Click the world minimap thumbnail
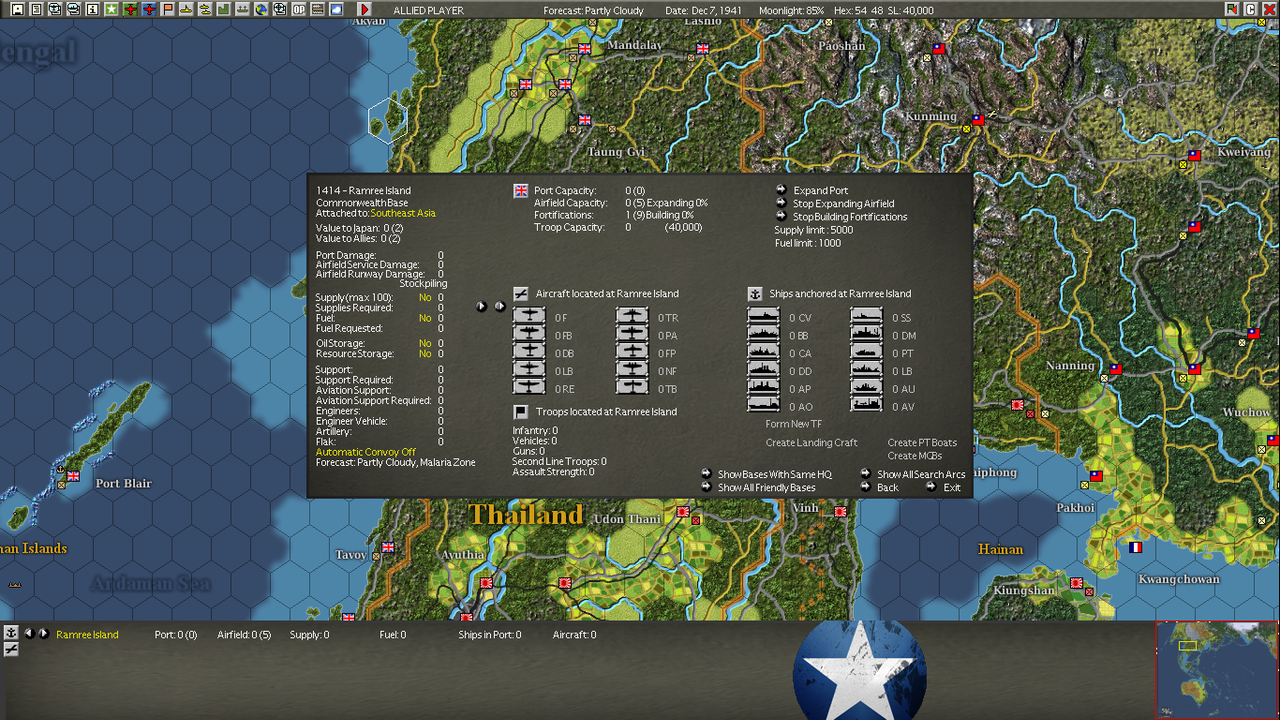 point(1217,669)
